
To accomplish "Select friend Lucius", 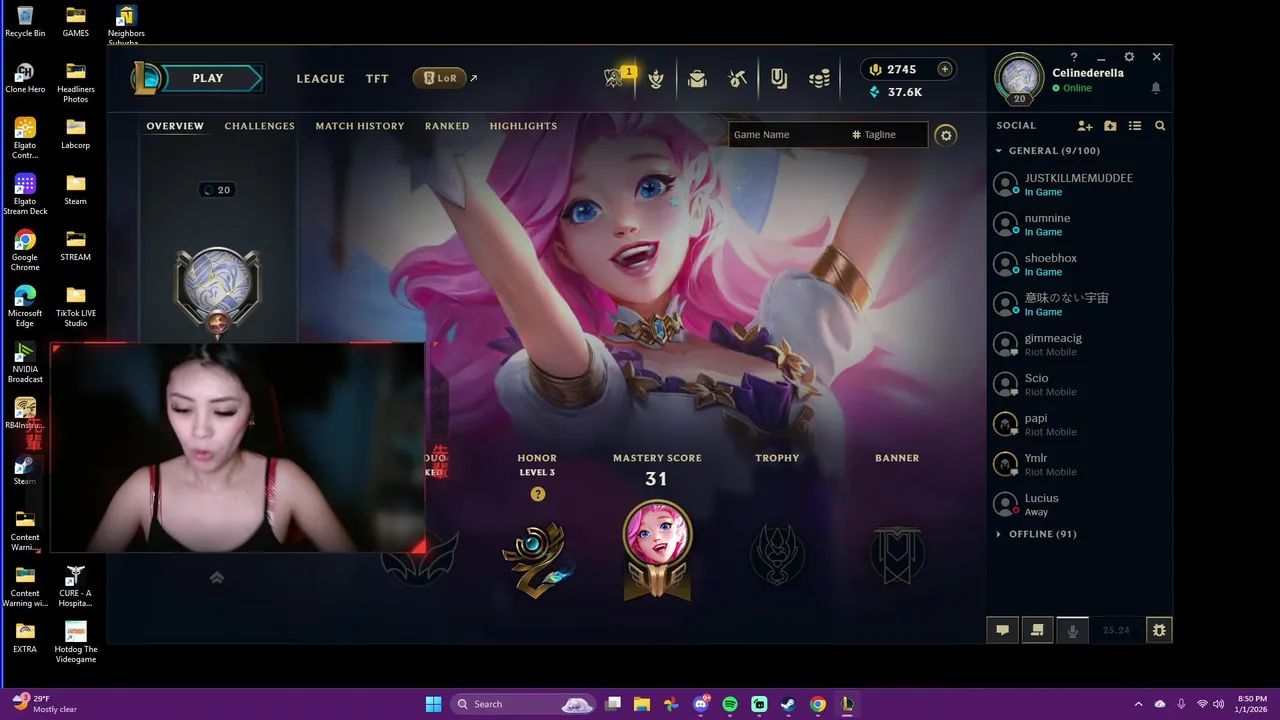I will [x=1079, y=504].
